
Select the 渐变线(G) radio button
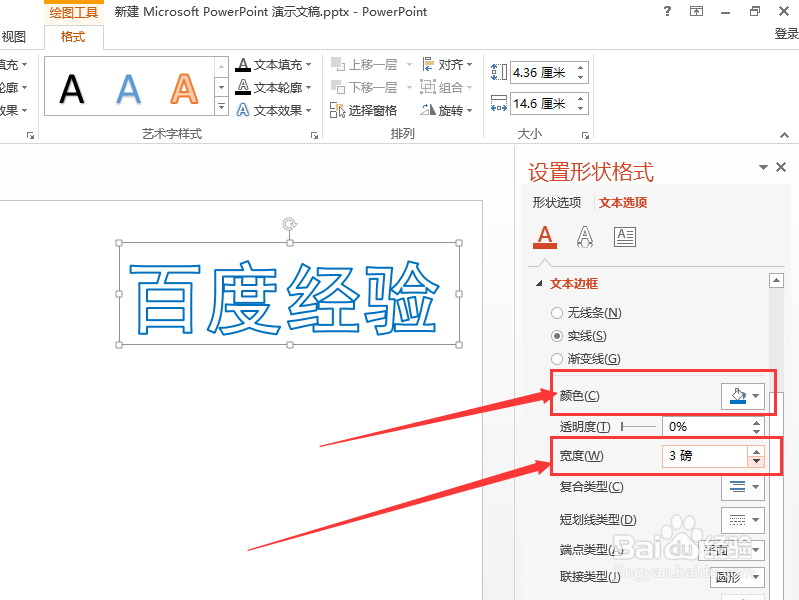[557, 359]
